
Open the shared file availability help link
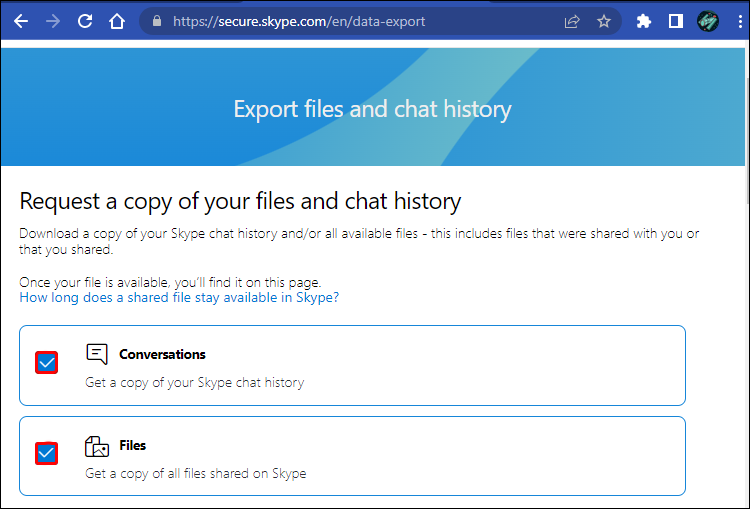point(179,297)
